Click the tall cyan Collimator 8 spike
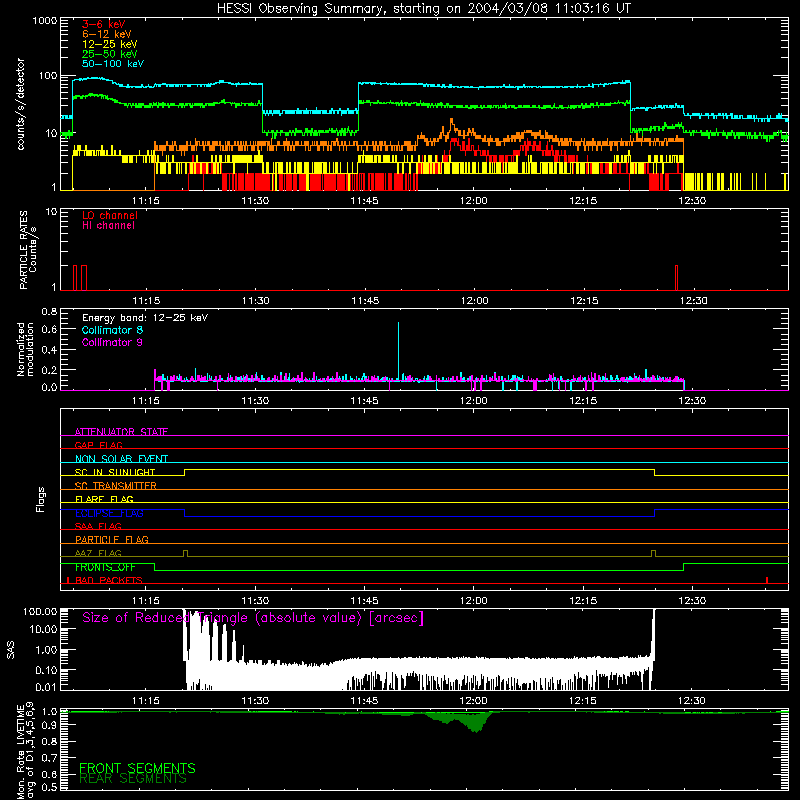Screen dimensions: 800x800 (x=398, y=350)
